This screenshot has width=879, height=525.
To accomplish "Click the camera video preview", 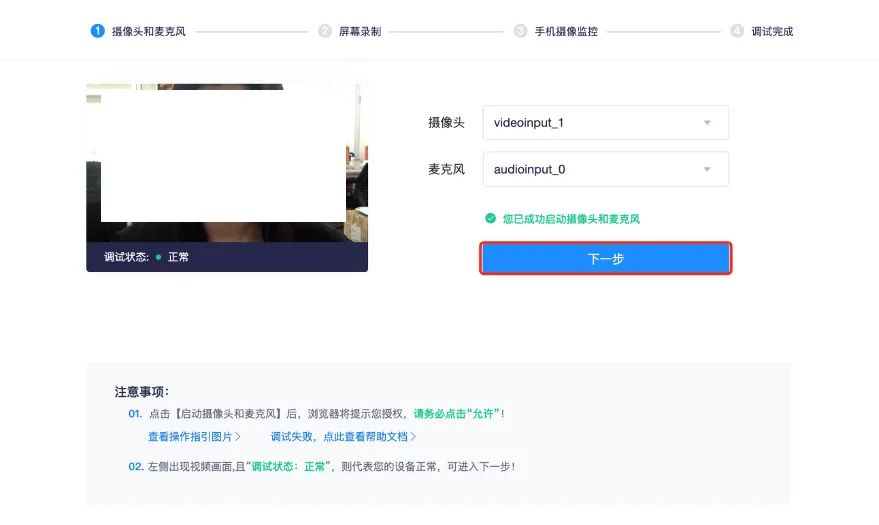I will 226,165.
